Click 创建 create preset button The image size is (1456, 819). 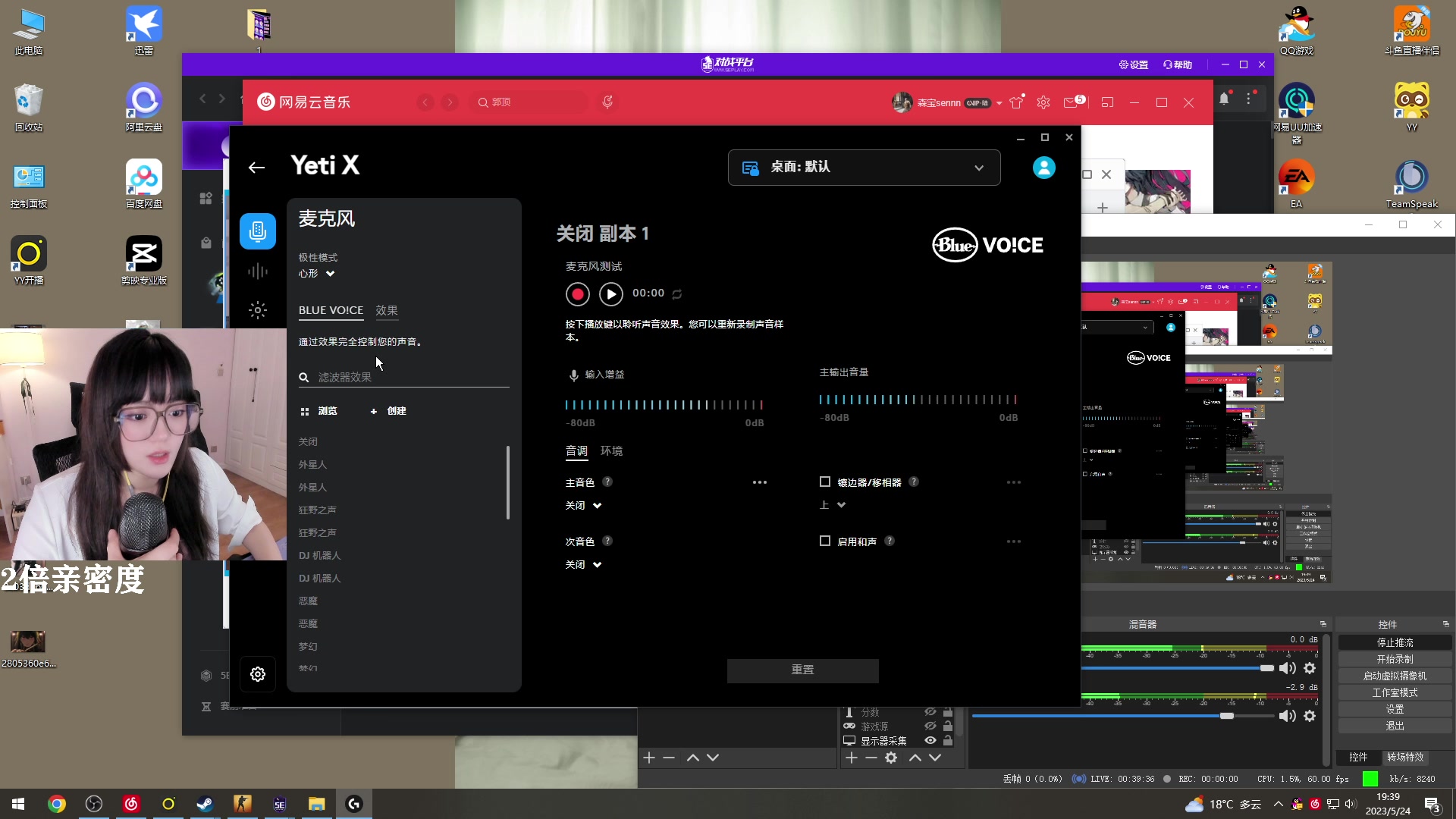click(x=388, y=411)
